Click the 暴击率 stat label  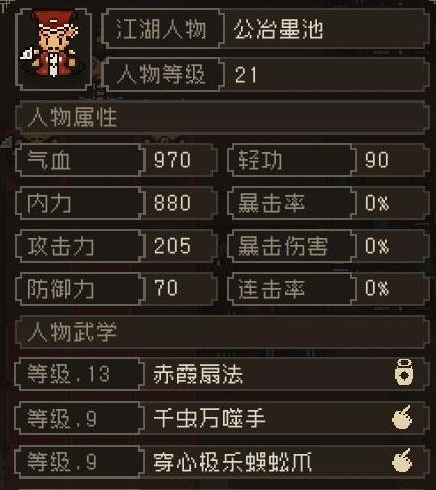coord(271,203)
